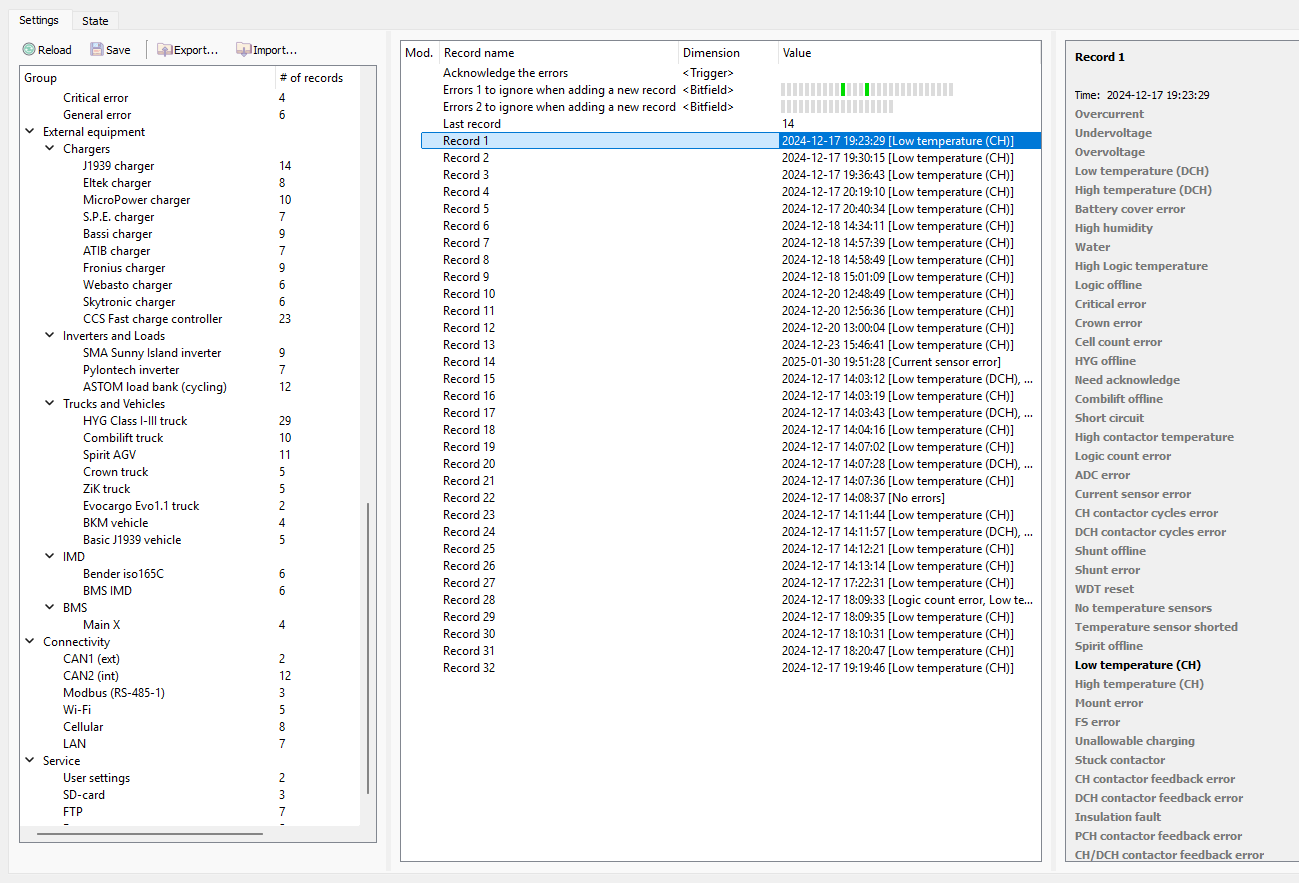Select the CCS Fast charge controller item
1299x883 pixels.
(x=152, y=319)
